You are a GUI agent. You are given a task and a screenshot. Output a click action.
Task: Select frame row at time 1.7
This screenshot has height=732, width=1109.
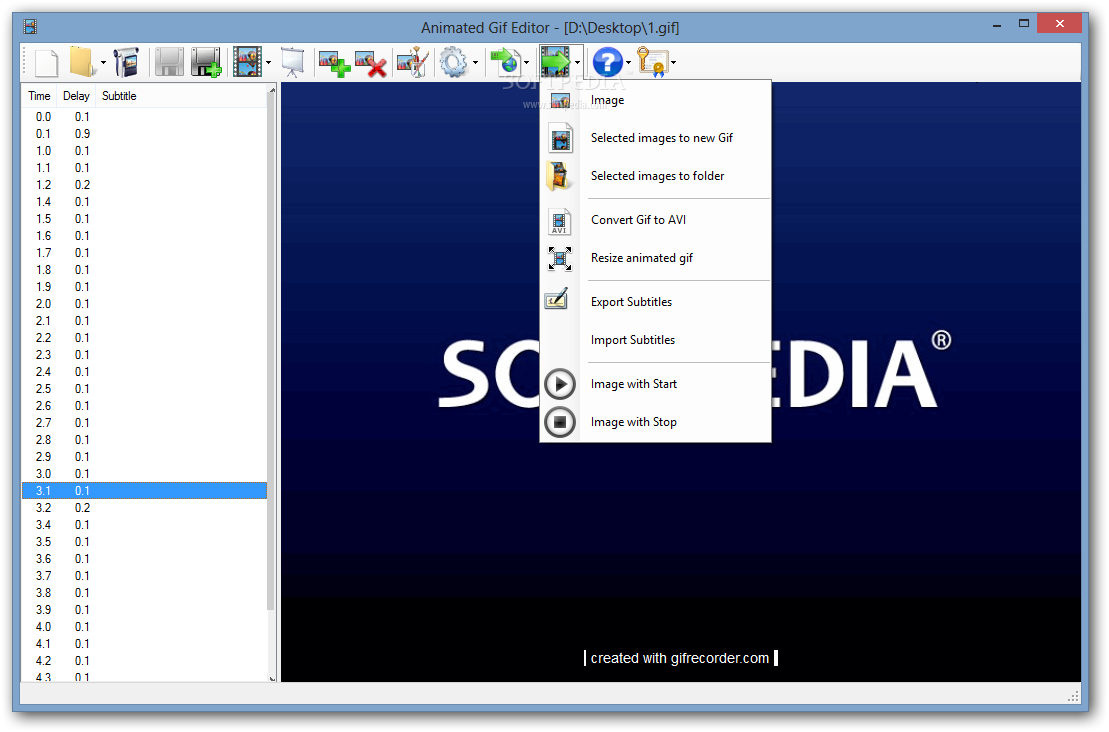pos(144,252)
